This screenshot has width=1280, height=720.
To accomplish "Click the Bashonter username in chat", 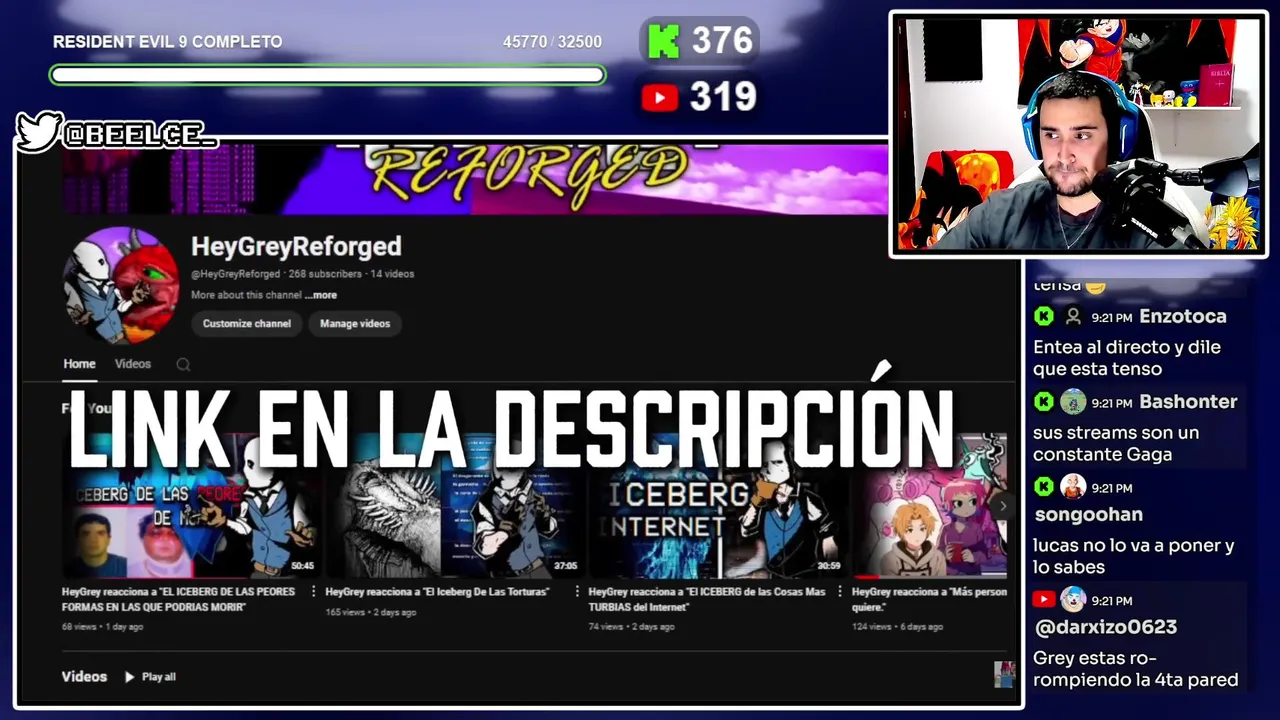I will 1188,402.
